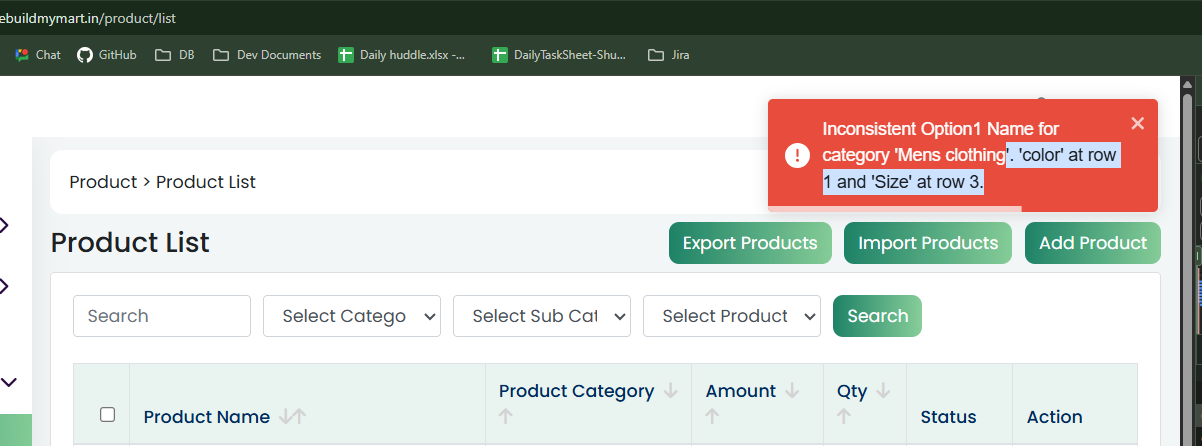Click the Product breadcrumb link
The image size is (1202, 446).
coord(103,182)
